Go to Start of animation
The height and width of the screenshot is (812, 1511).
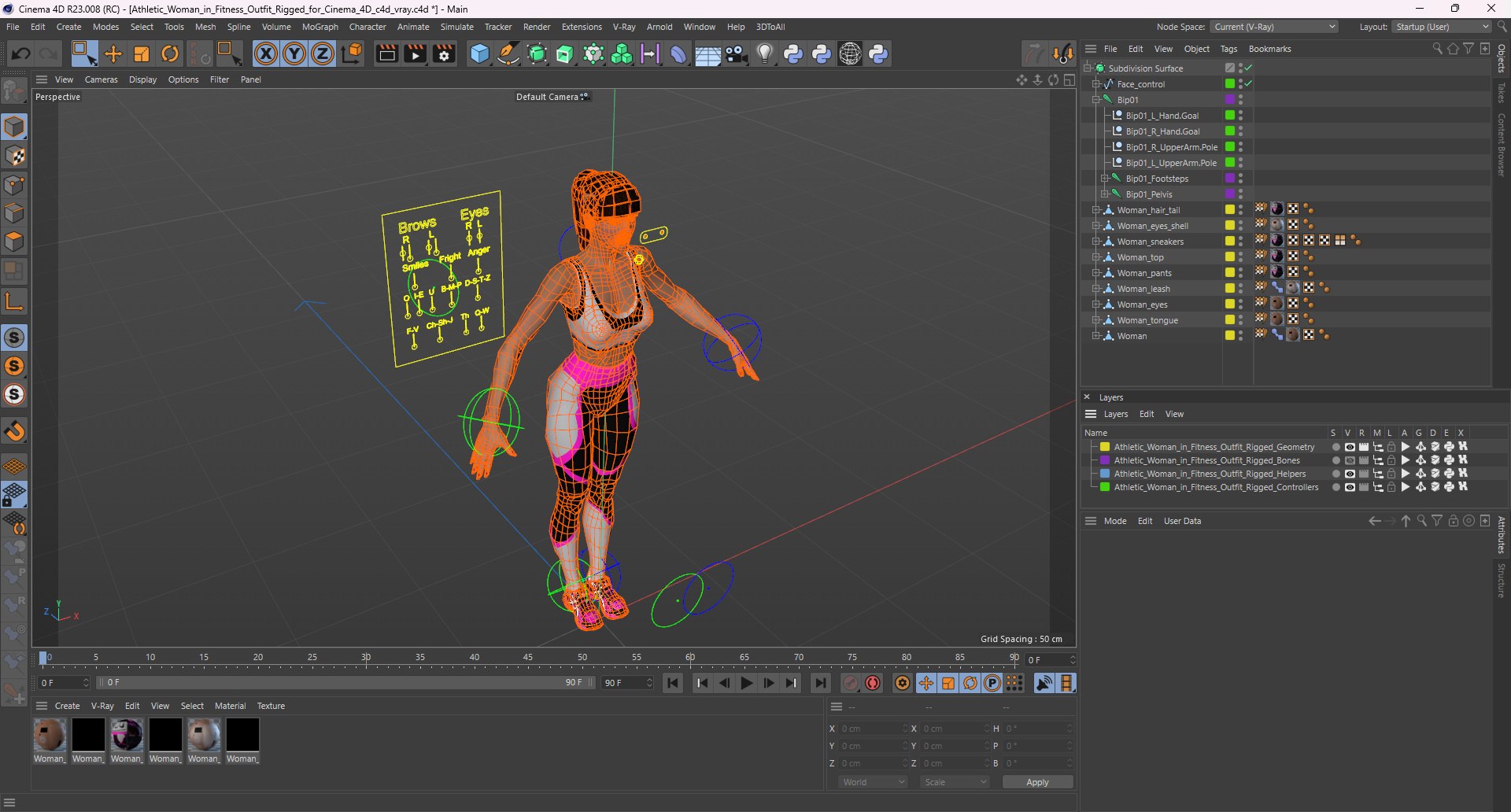pos(674,683)
